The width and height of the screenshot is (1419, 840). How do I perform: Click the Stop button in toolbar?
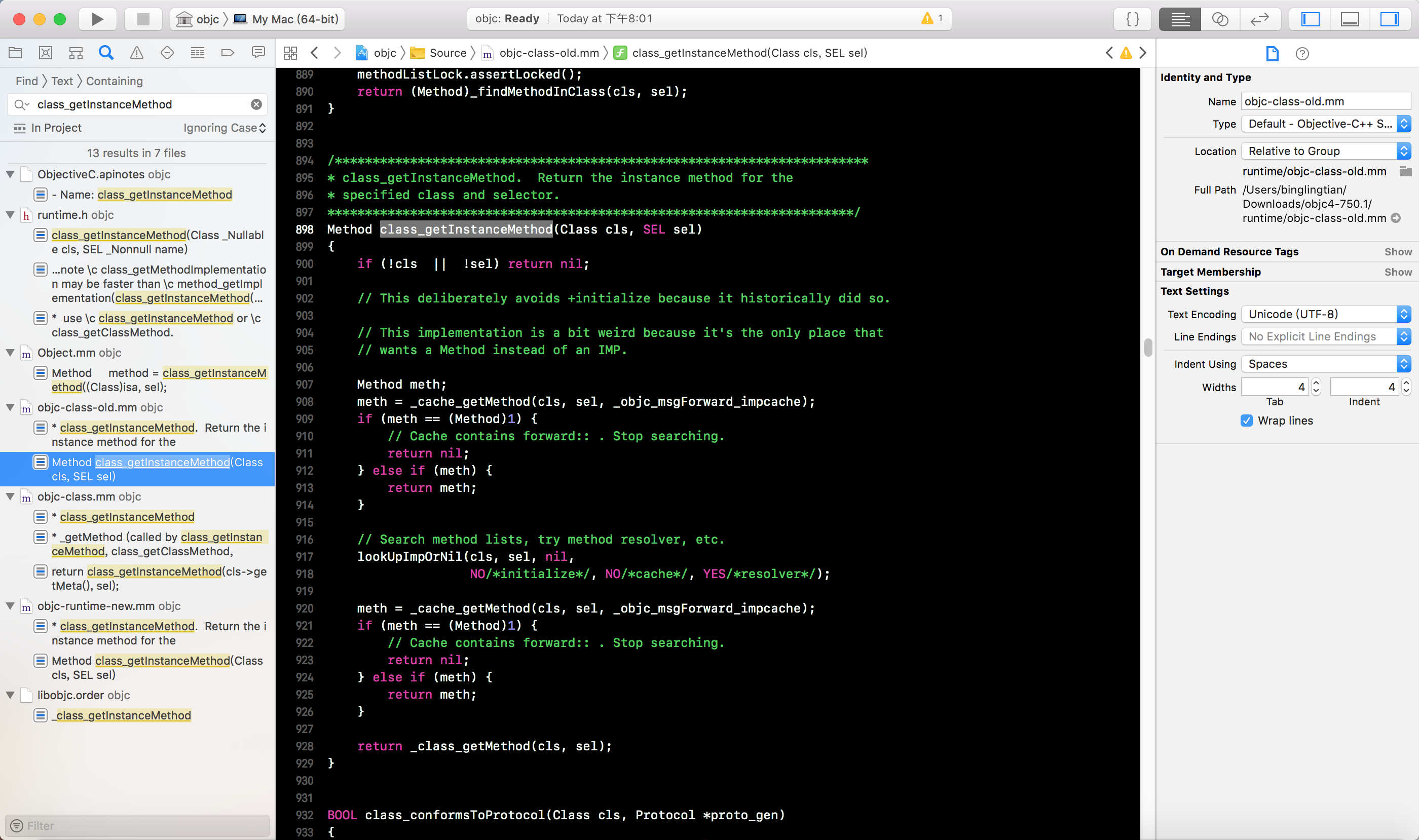tap(143, 19)
